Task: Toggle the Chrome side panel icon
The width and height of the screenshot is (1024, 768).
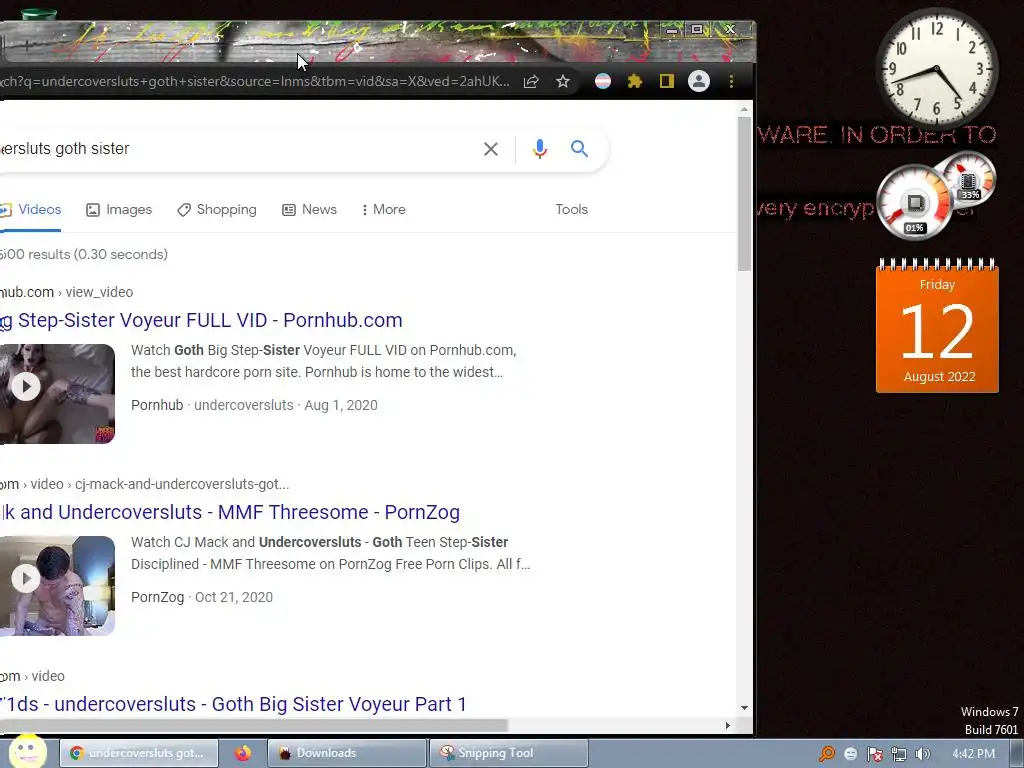Action: pos(666,81)
